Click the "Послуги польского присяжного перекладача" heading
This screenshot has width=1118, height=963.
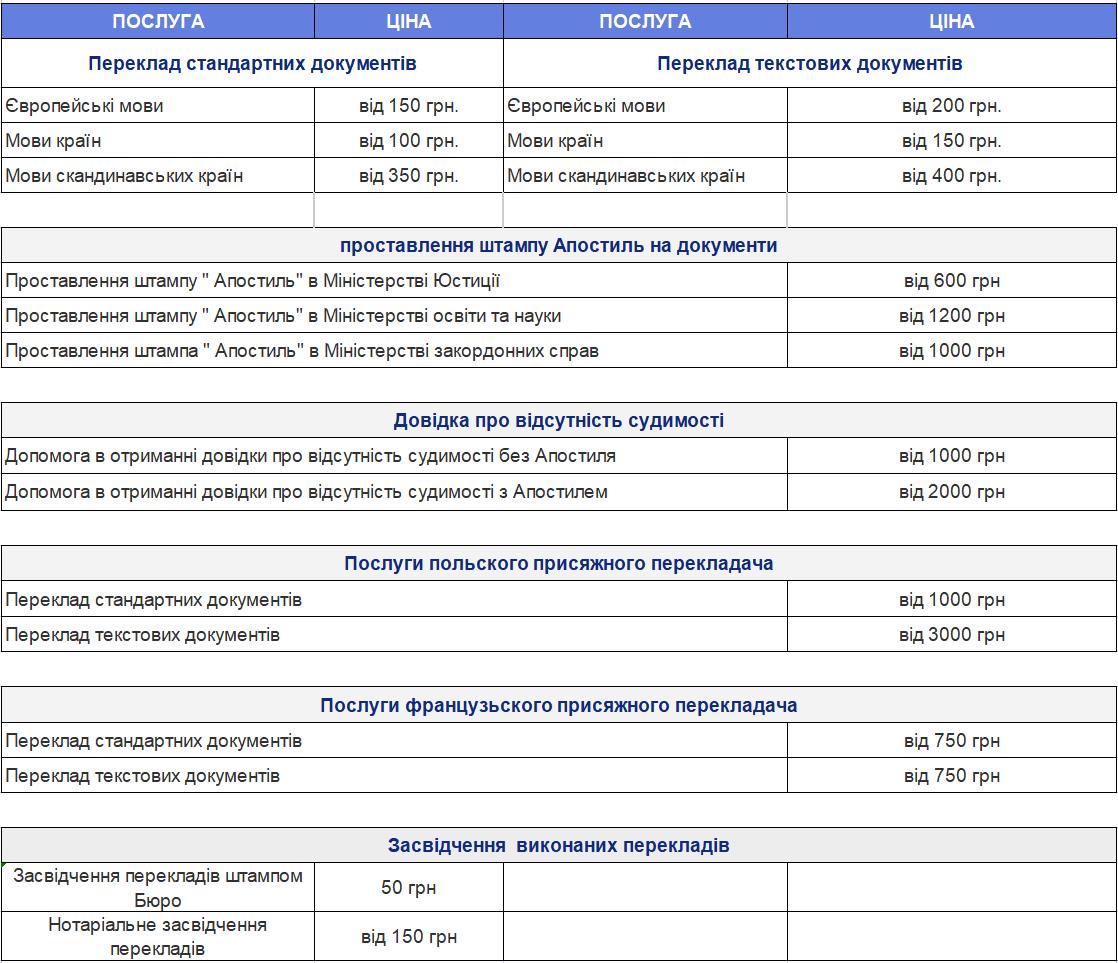[558, 564]
